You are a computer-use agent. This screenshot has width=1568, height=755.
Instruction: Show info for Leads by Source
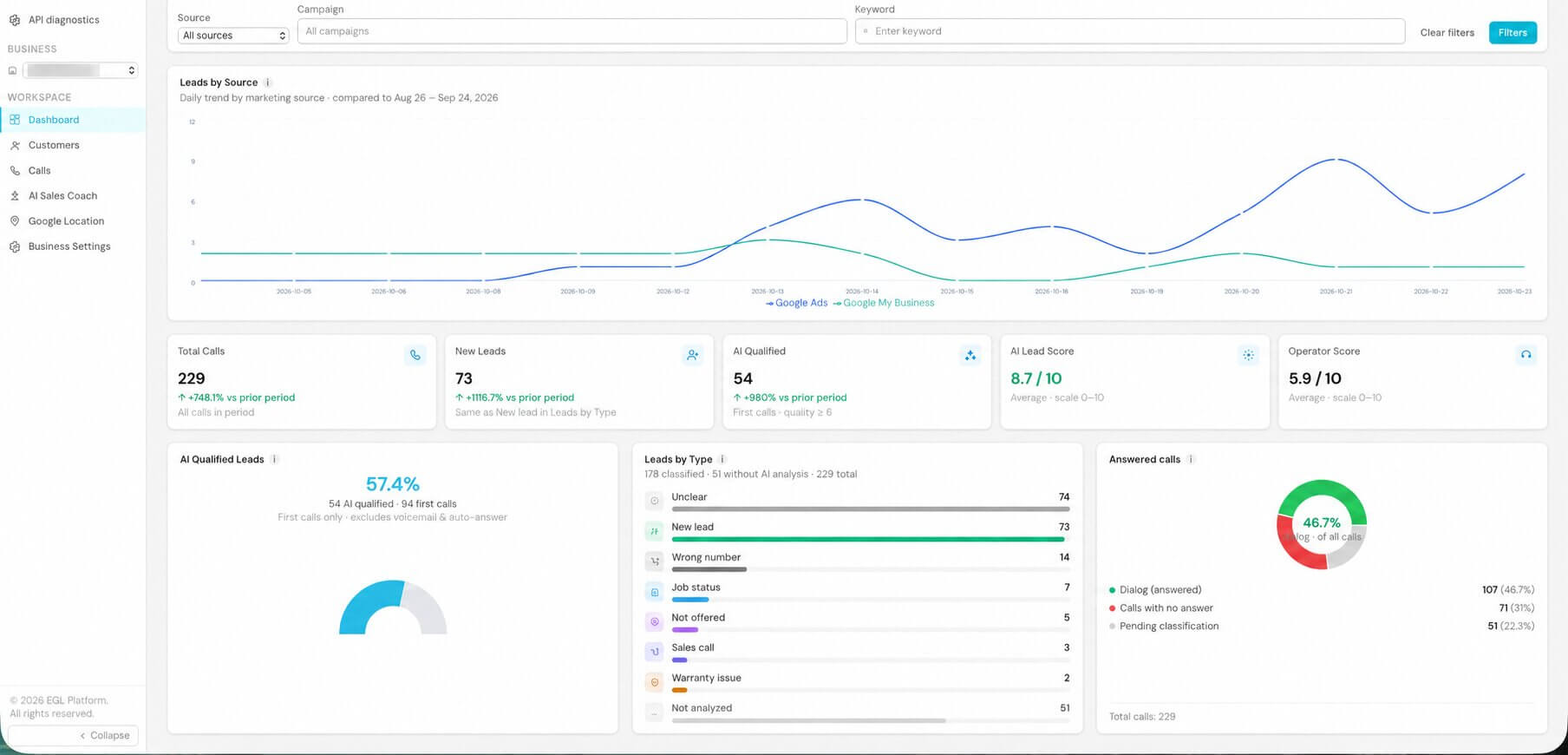click(x=268, y=82)
